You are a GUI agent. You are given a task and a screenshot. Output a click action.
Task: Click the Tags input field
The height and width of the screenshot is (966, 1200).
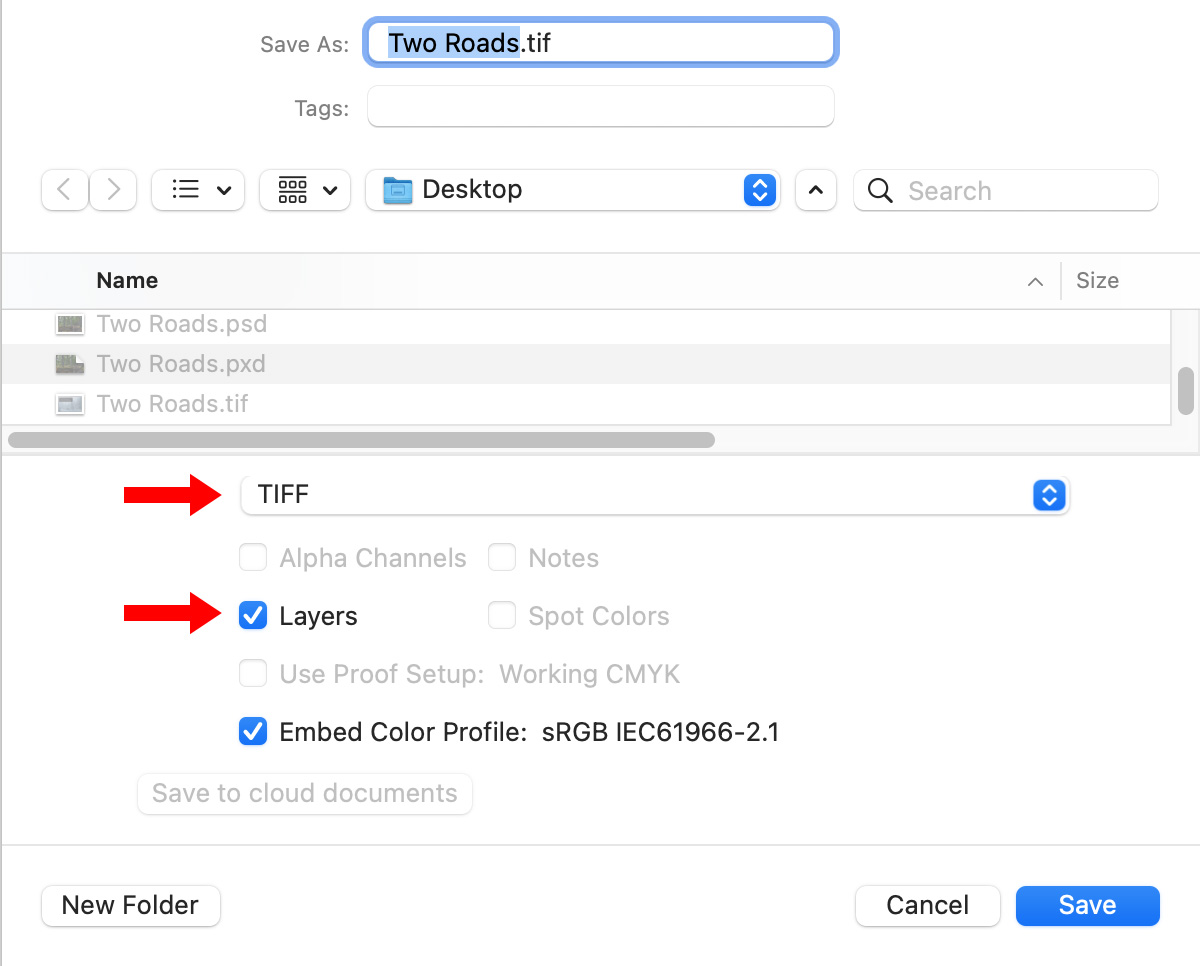click(x=600, y=107)
